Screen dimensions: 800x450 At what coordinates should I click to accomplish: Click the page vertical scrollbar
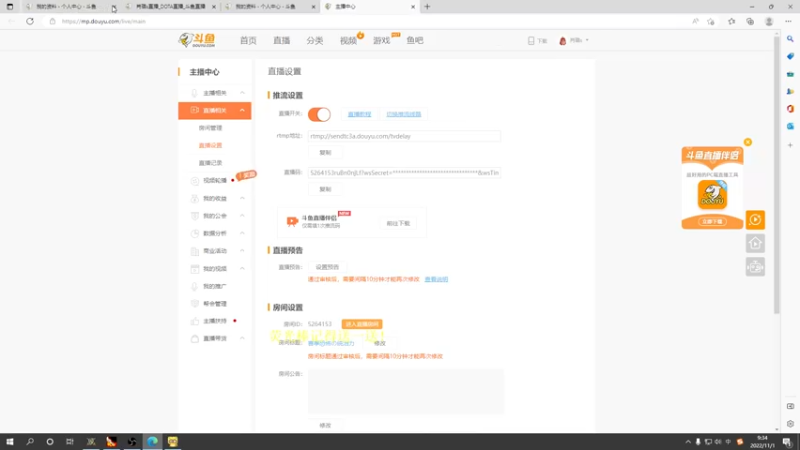tap(777, 173)
